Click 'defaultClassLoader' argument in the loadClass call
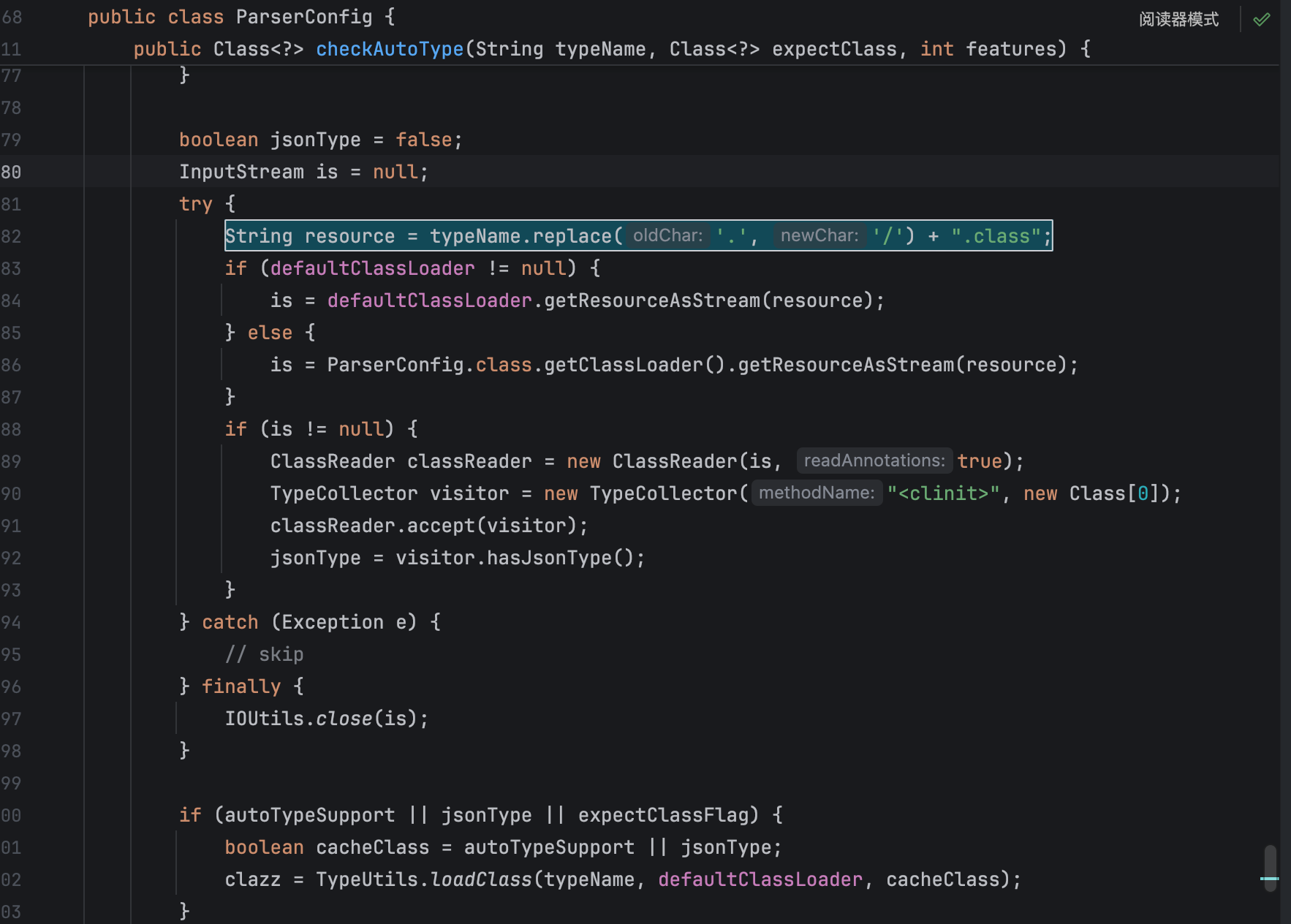This screenshot has height=924, width=1291. click(760, 879)
